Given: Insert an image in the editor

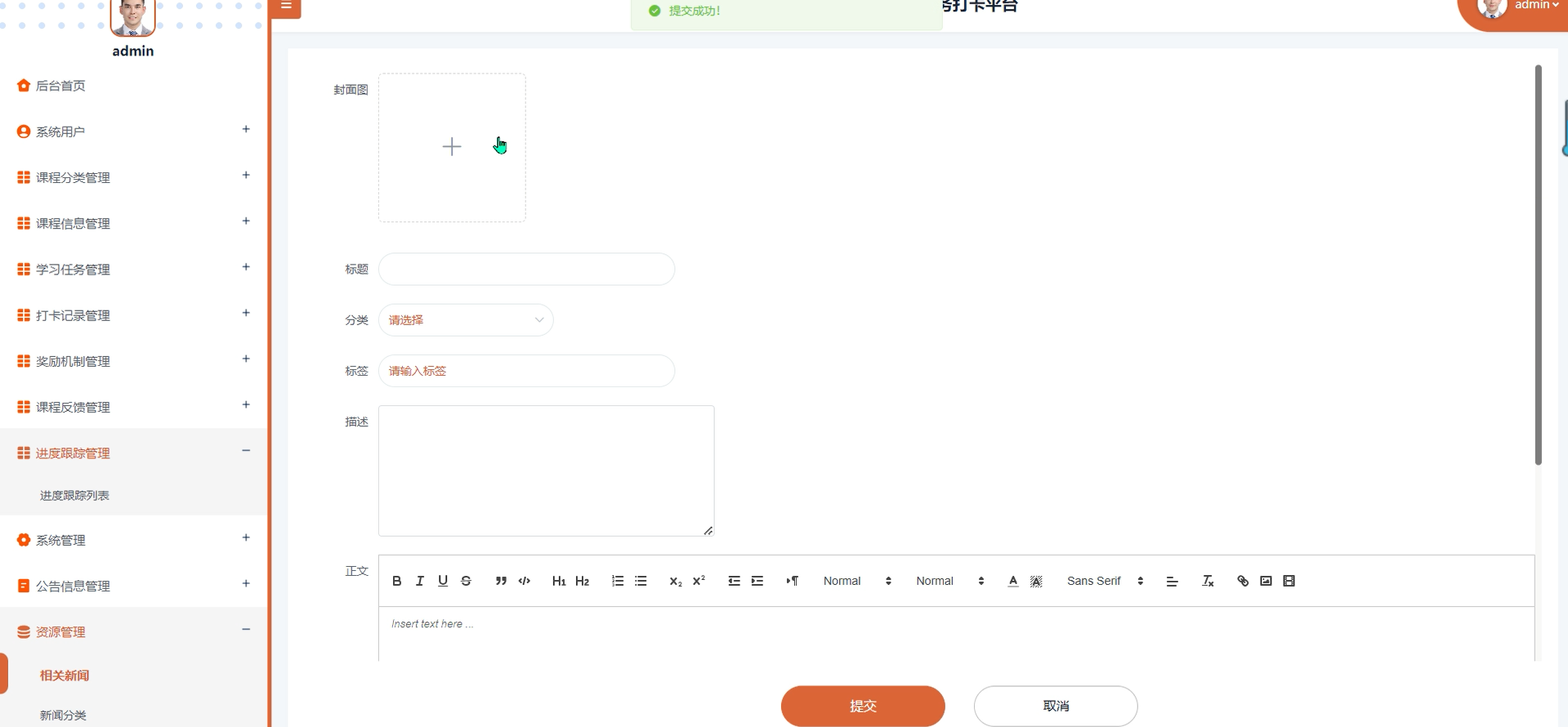Looking at the screenshot, I should pos(1266,581).
